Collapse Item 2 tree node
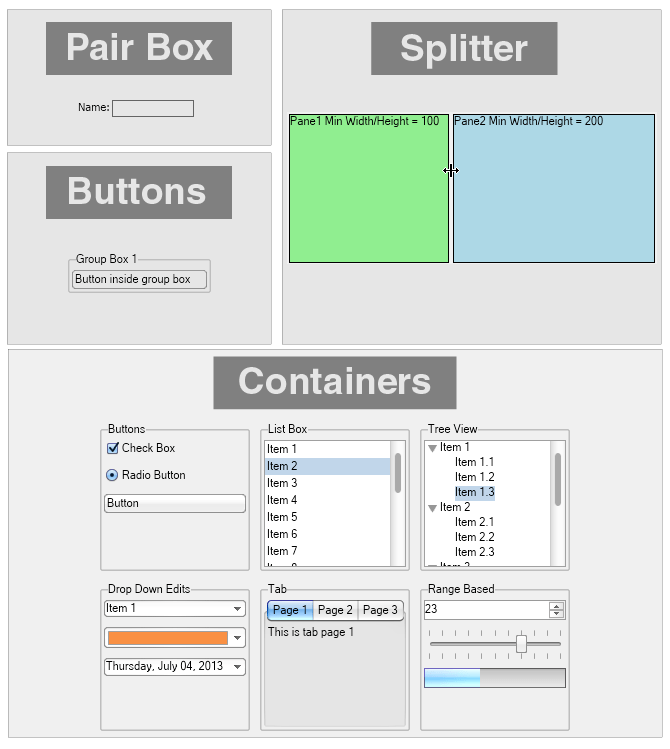The width and height of the screenshot is (670, 749). coord(432,508)
